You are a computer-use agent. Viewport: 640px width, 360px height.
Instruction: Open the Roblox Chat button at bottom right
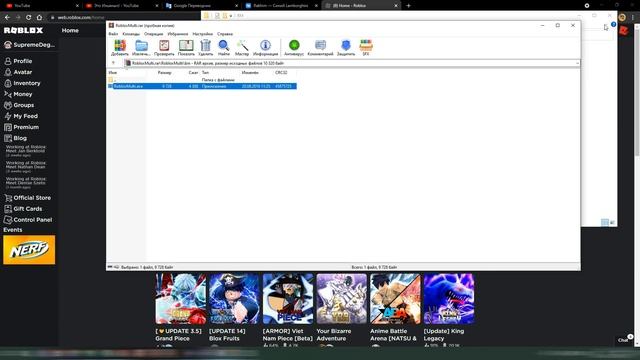click(x=624, y=340)
